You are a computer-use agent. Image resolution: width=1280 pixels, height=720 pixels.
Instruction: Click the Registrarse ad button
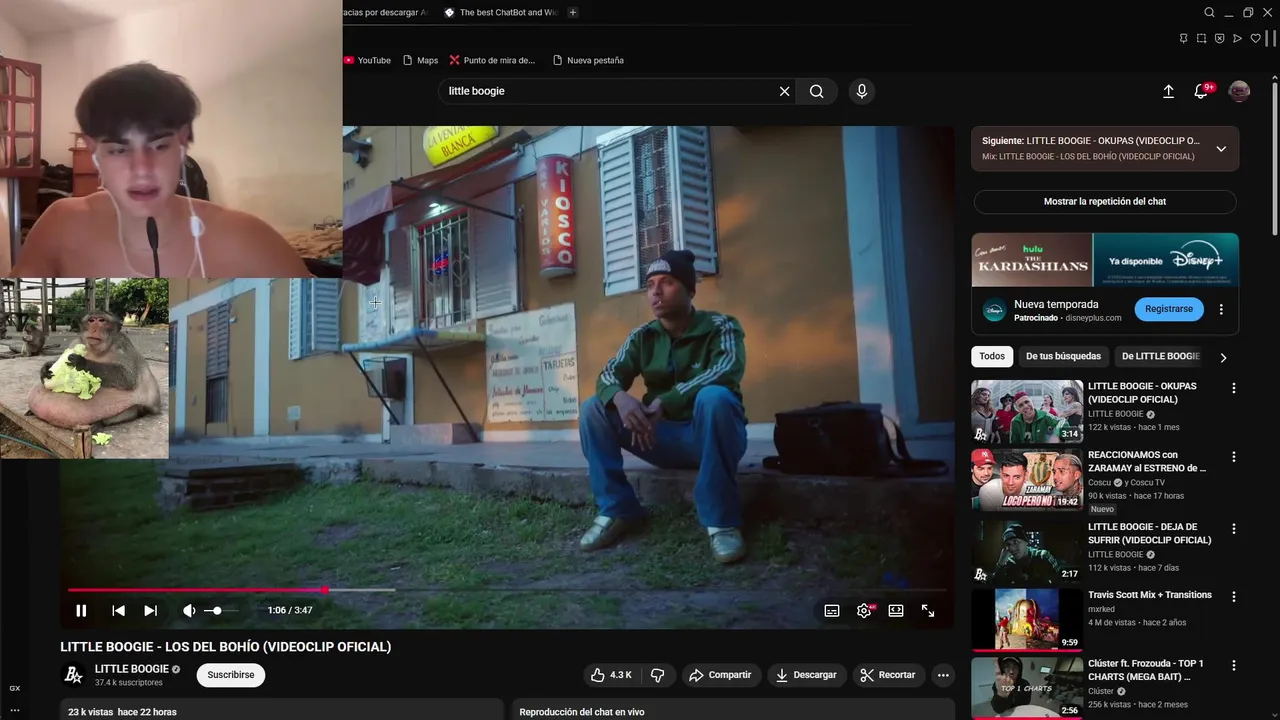[x=1169, y=309]
